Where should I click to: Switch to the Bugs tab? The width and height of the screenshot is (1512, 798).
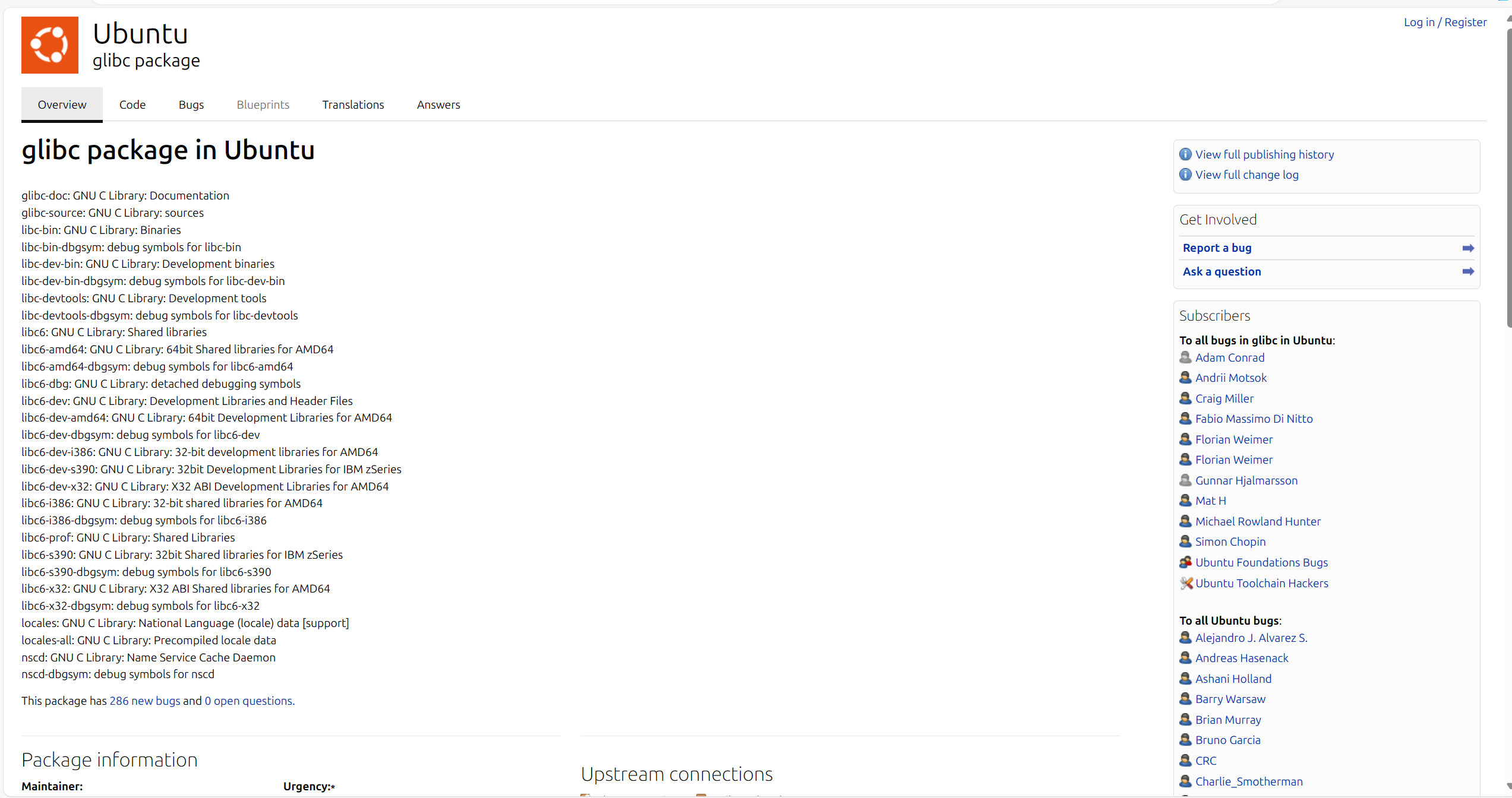tap(191, 104)
